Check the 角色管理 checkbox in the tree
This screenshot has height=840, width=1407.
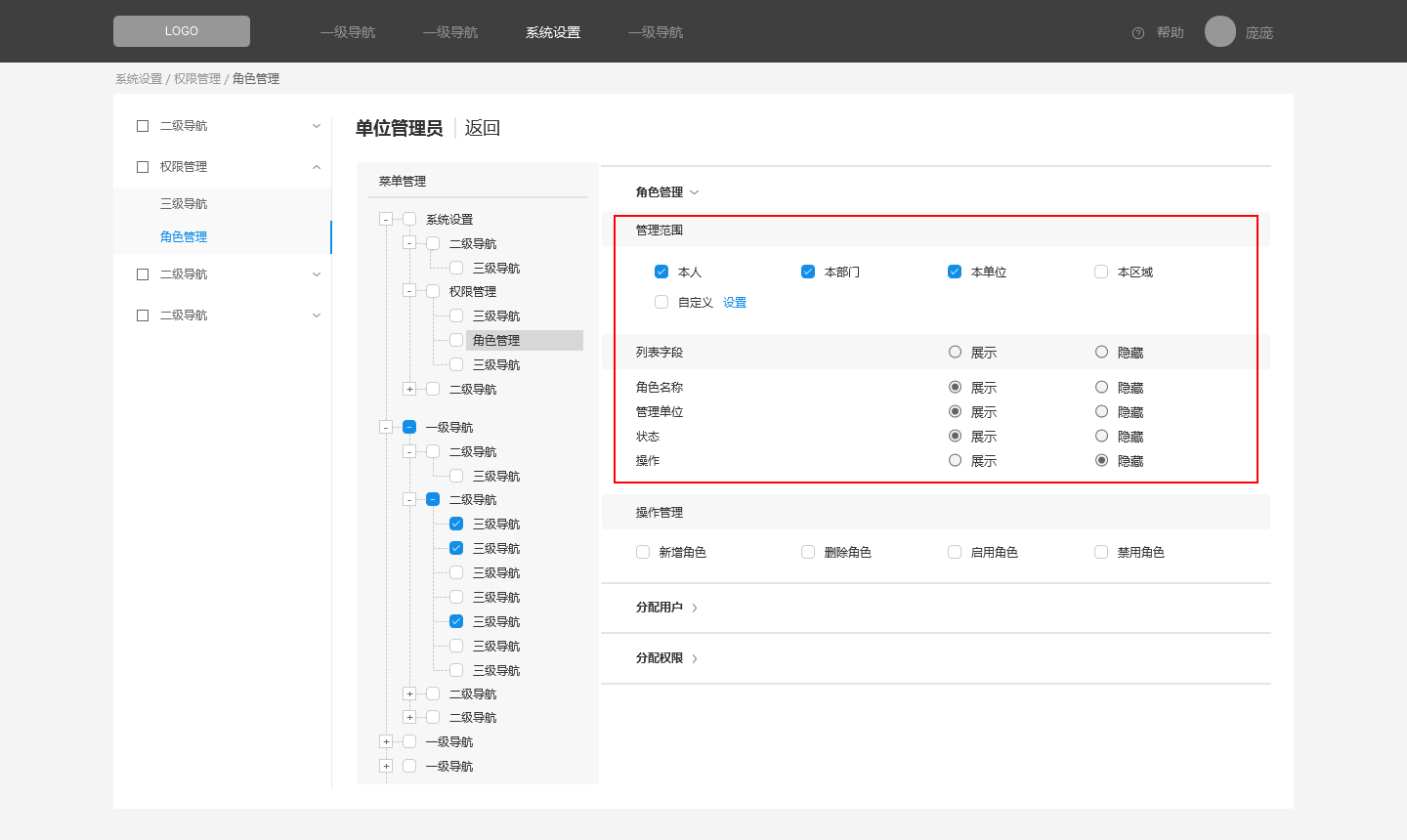456,340
